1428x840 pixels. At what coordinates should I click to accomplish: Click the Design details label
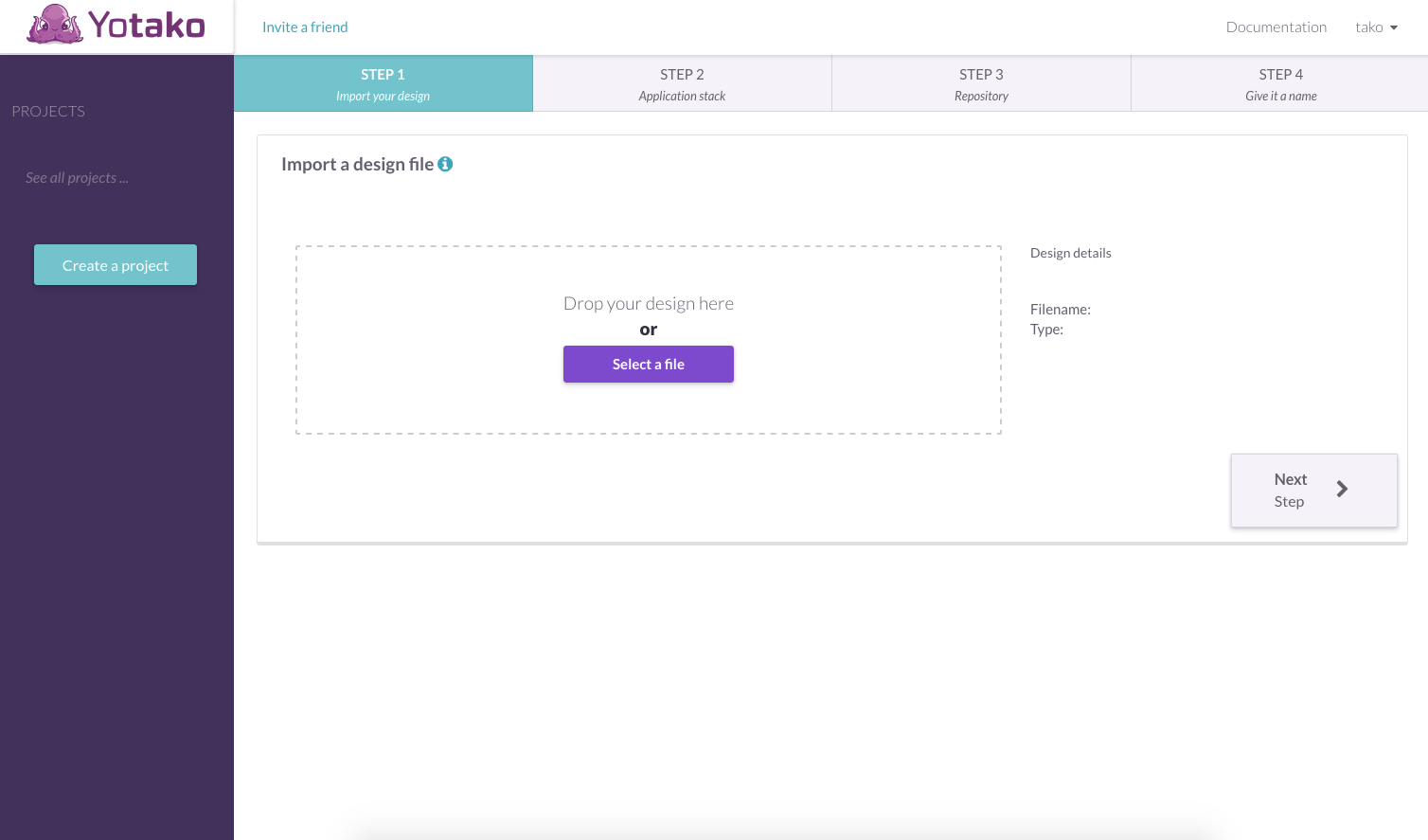pyautogui.click(x=1070, y=253)
